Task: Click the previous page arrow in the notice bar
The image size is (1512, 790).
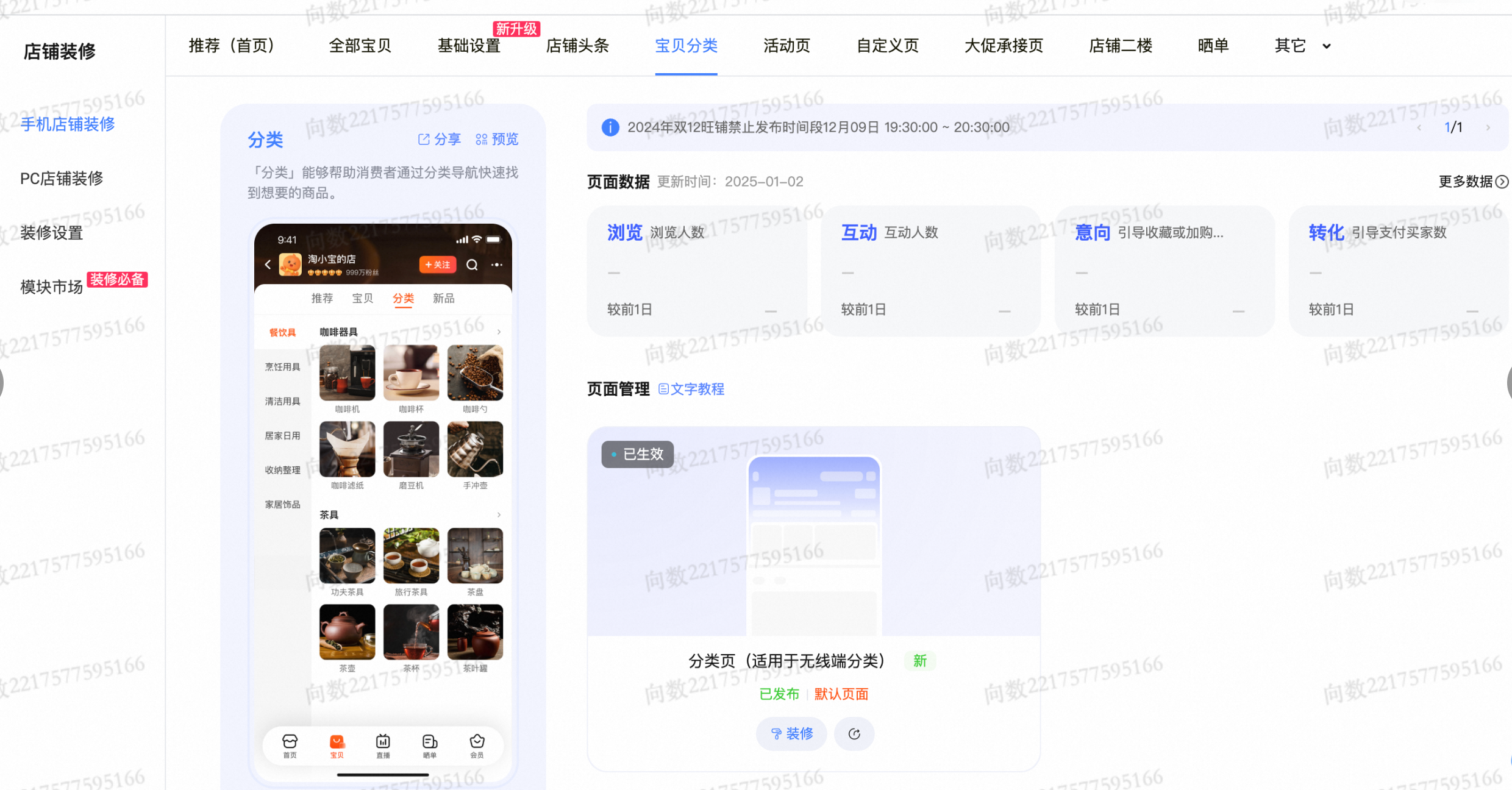Action: tap(1420, 127)
